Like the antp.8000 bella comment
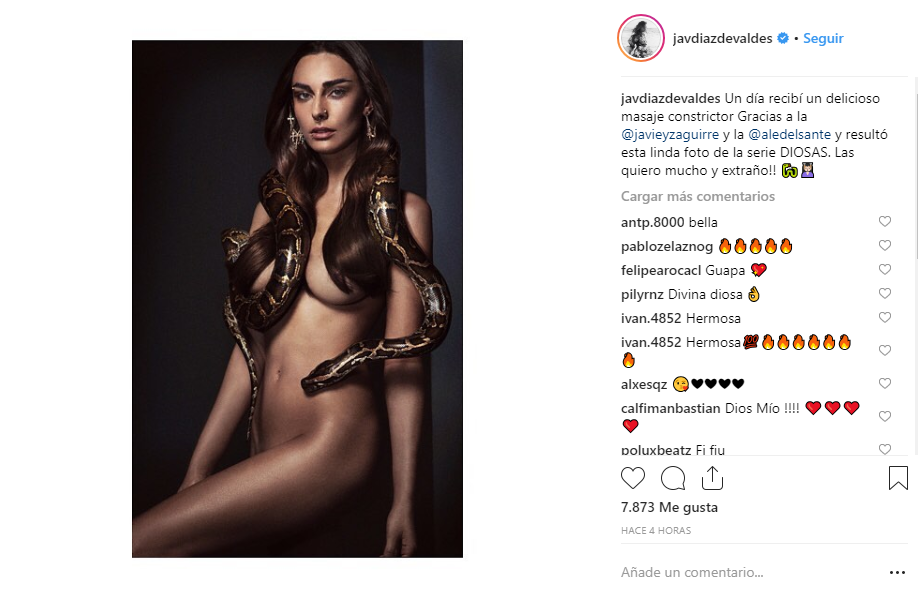Viewport: 918px width, 594px height. tap(885, 221)
